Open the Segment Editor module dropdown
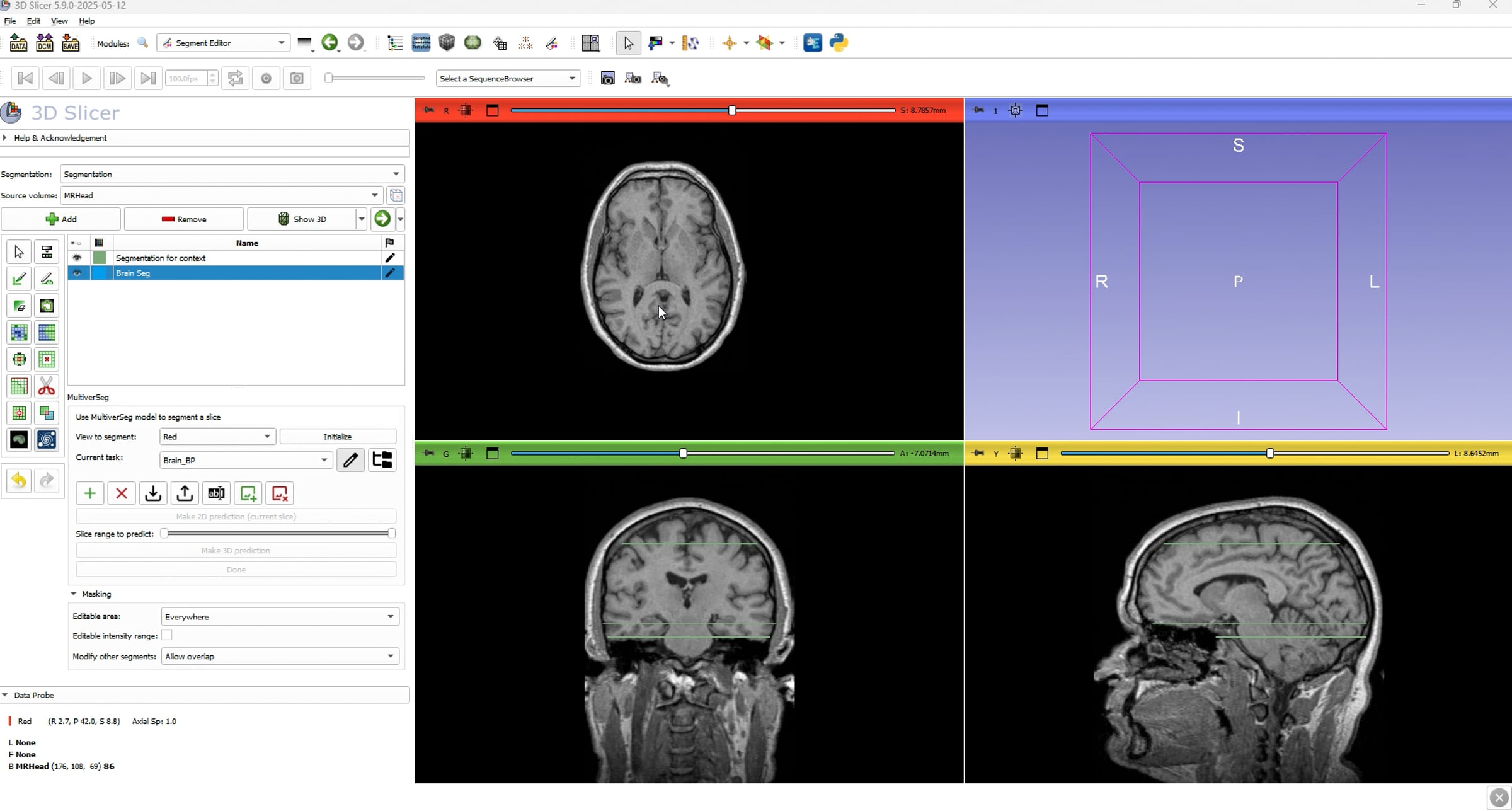This screenshot has height=811, width=1512. [224, 43]
